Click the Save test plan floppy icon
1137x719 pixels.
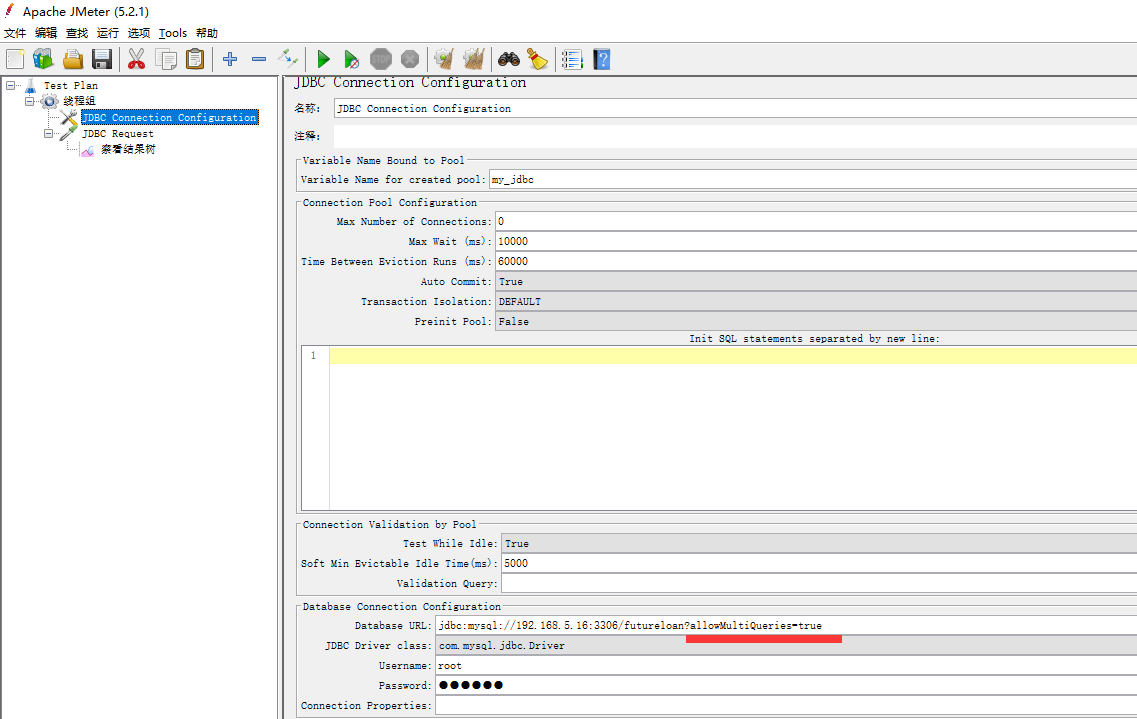click(102, 60)
